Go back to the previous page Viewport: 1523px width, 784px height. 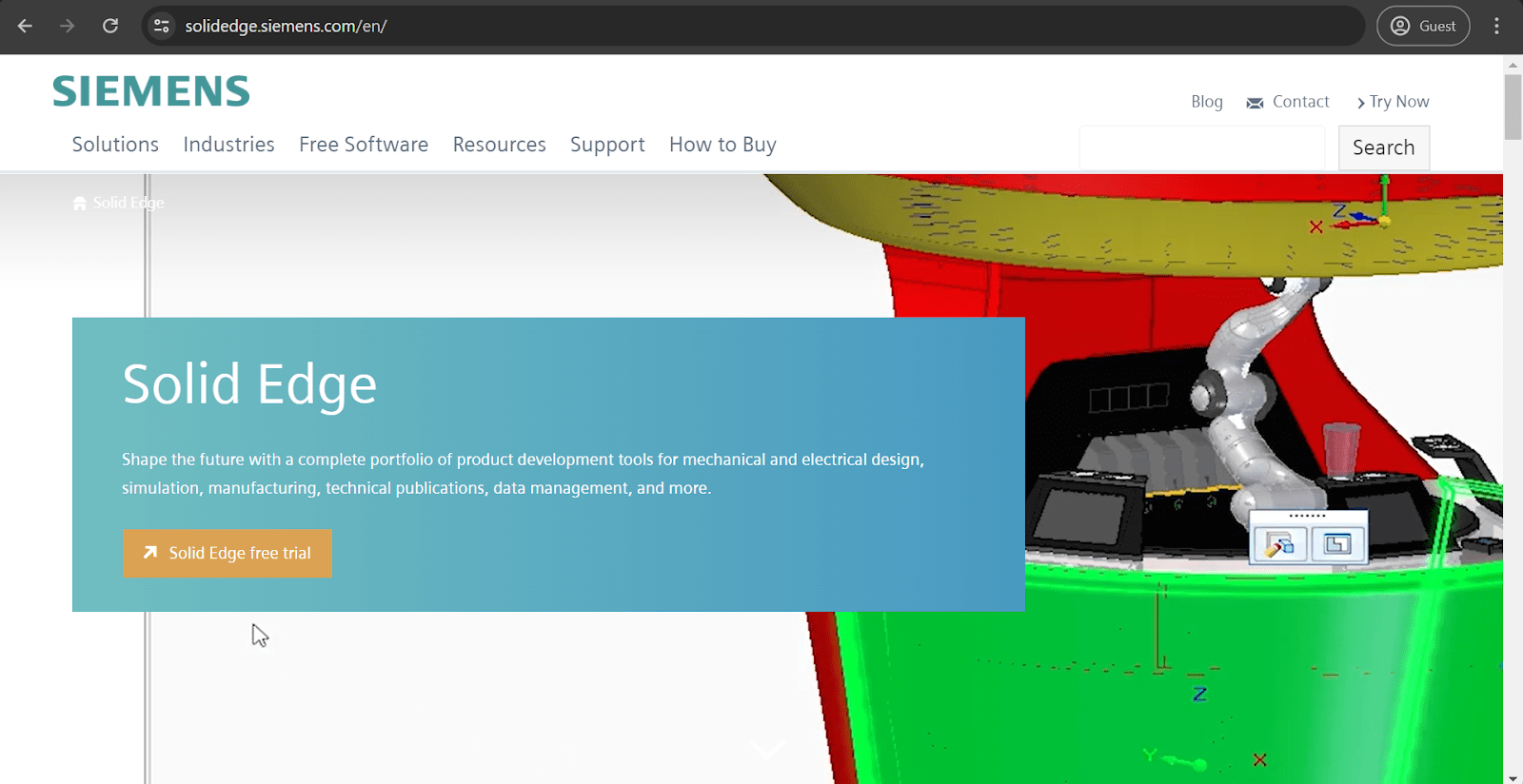click(x=25, y=26)
